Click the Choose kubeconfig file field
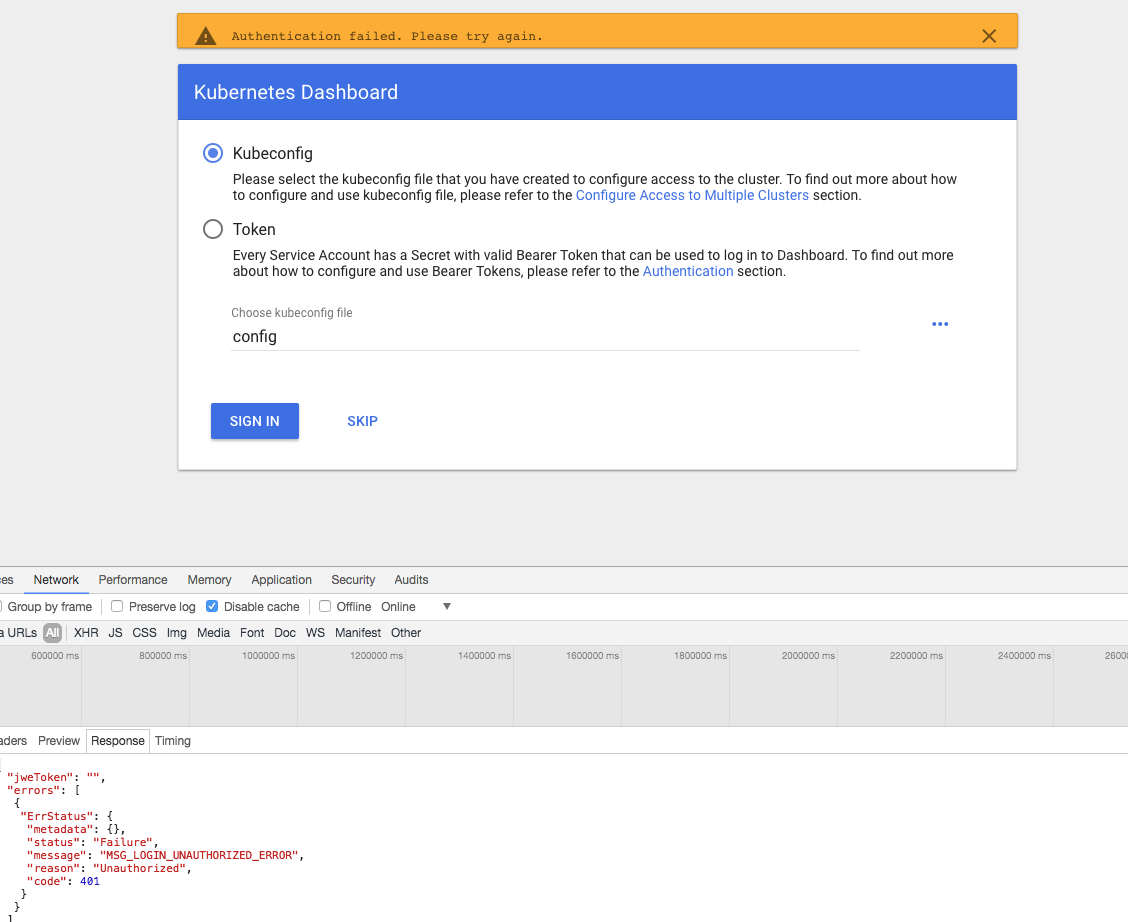The width and height of the screenshot is (1128, 922). click(545, 337)
